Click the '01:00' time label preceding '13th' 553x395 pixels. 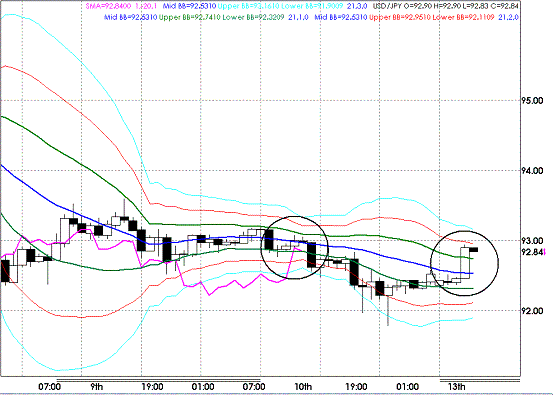point(408,387)
